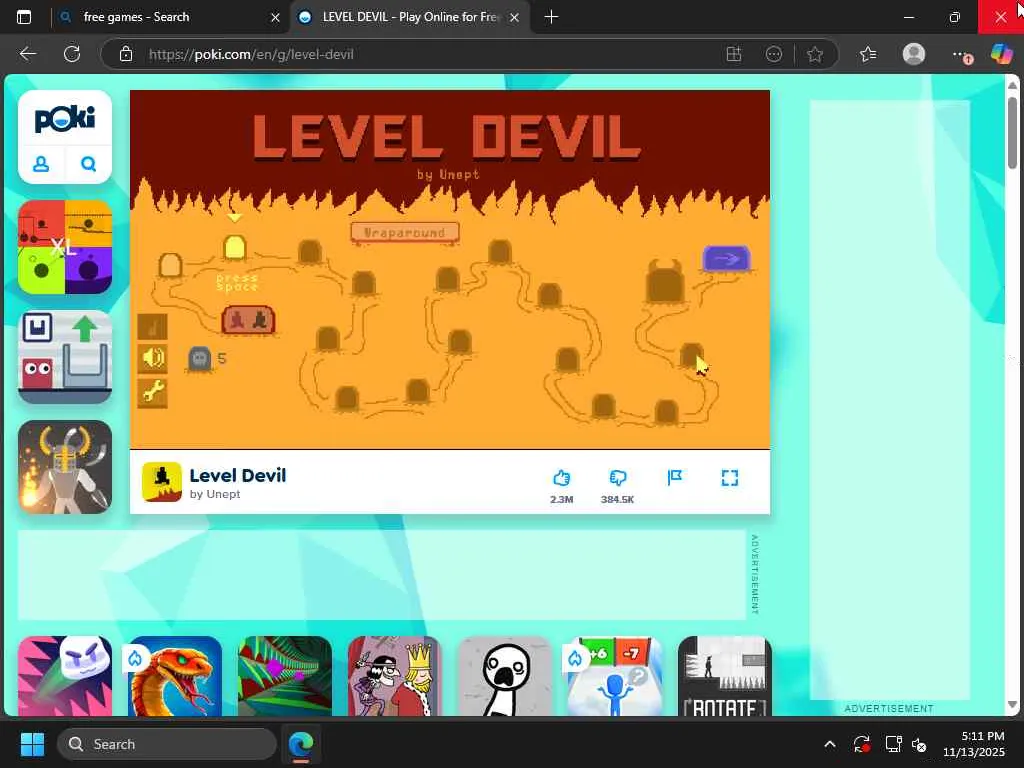
Task: Open Microsoft Edge from the taskbar
Action: coord(301,744)
